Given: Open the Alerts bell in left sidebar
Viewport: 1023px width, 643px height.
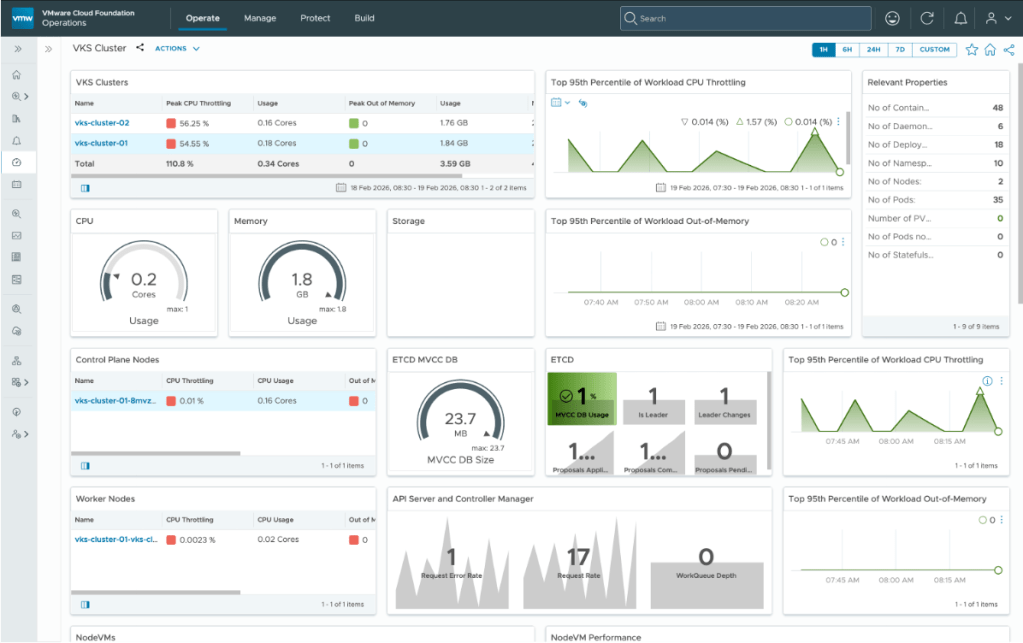Looking at the screenshot, I should pyautogui.click(x=17, y=140).
